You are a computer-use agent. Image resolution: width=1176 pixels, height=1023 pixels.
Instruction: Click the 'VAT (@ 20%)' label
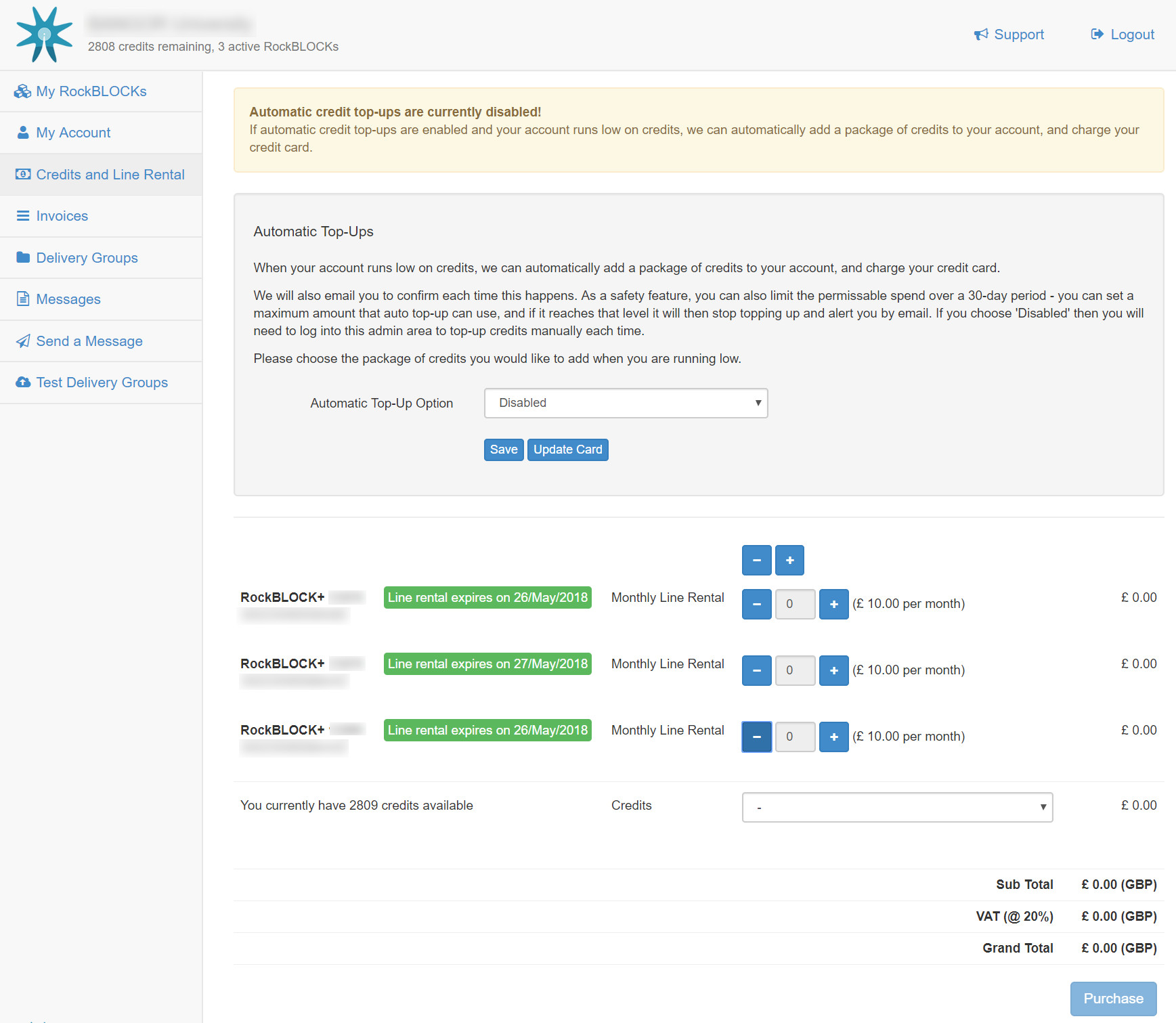(1014, 916)
